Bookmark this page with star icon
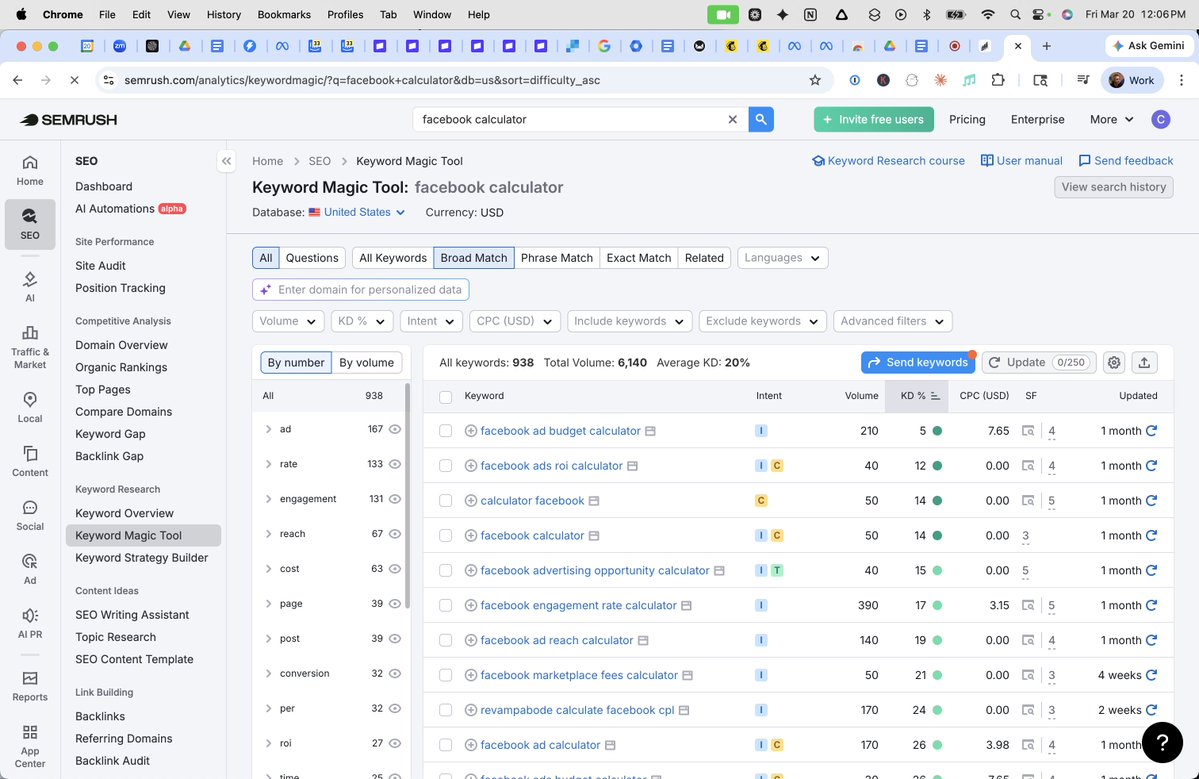1199x779 pixels. [x=815, y=80]
